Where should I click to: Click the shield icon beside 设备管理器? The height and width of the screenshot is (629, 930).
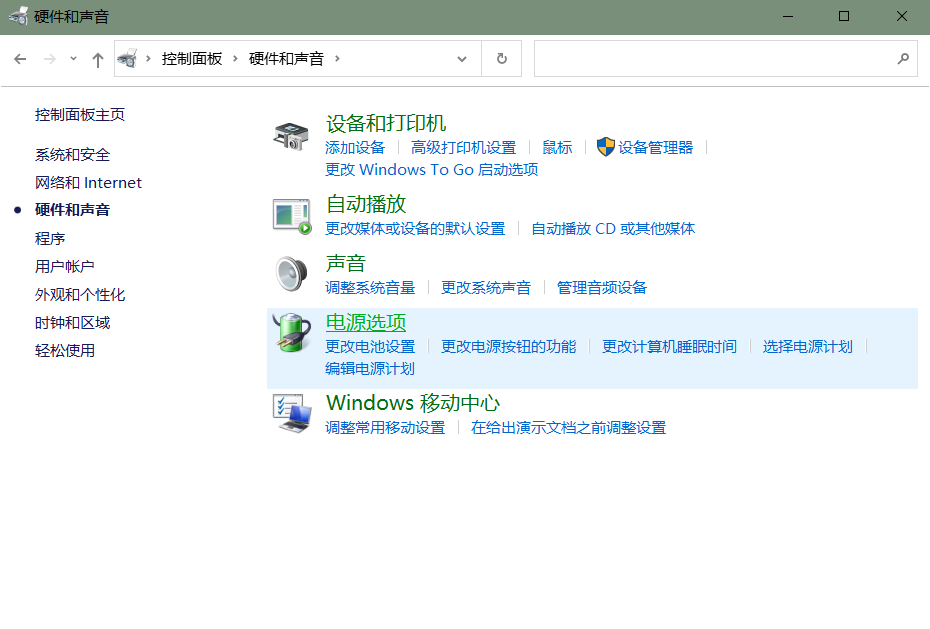(x=606, y=146)
